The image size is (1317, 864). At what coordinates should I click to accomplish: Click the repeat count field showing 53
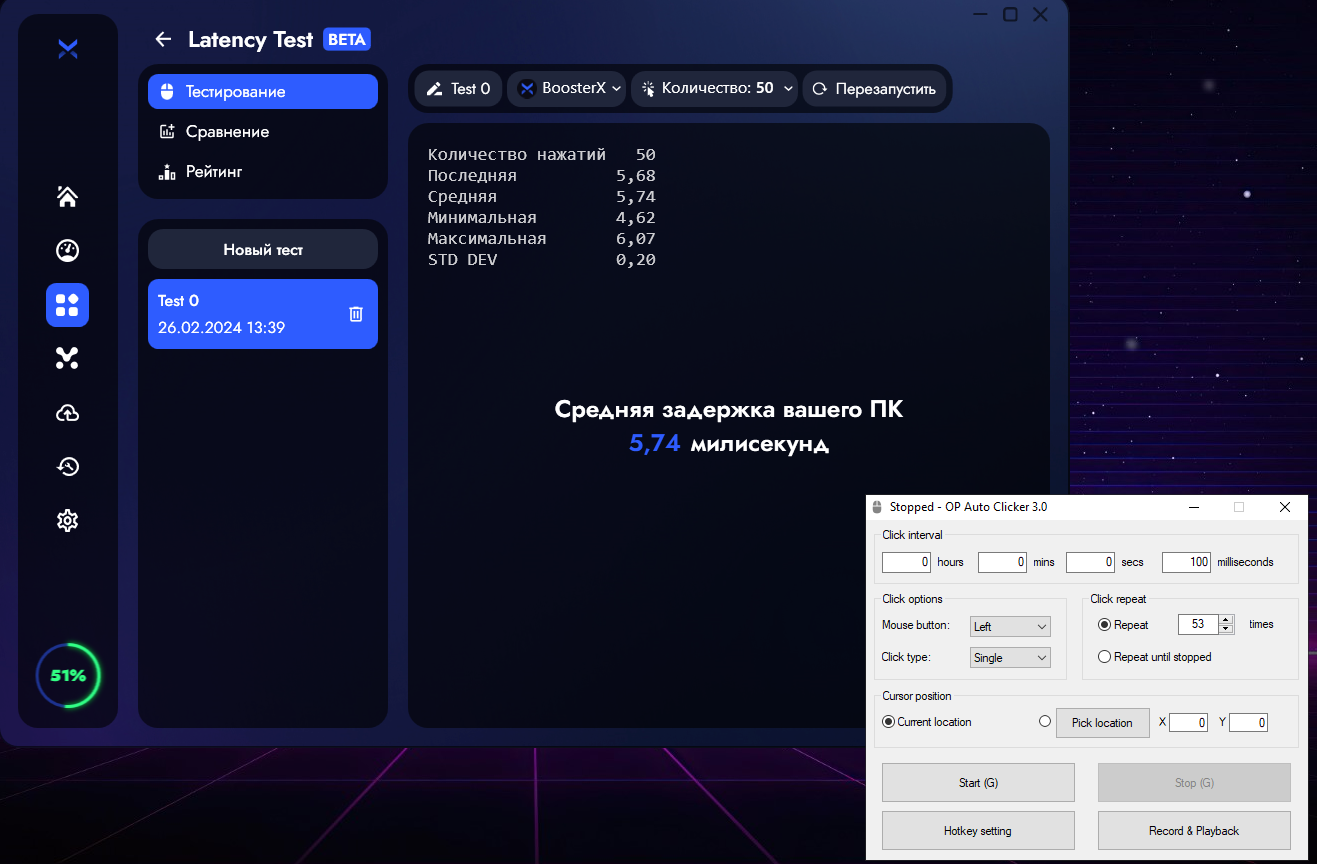point(1198,624)
